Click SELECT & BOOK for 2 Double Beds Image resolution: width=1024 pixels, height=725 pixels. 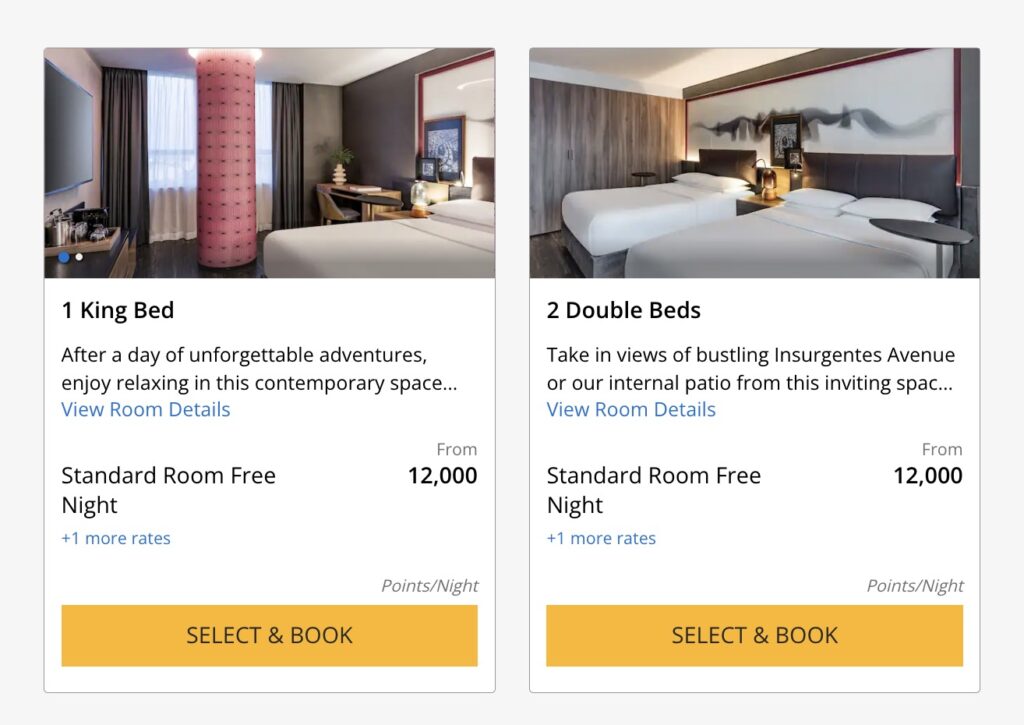[x=754, y=635]
